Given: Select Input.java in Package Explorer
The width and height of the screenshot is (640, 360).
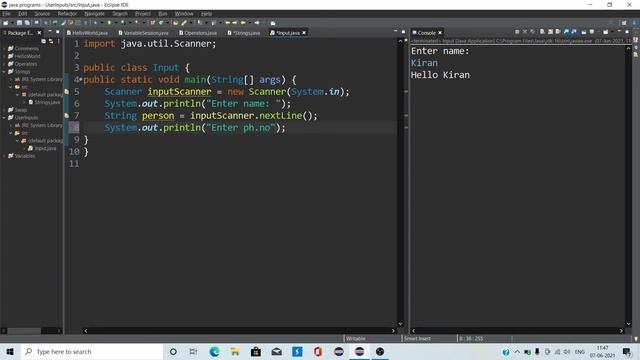Looking at the screenshot, I should [42, 149].
